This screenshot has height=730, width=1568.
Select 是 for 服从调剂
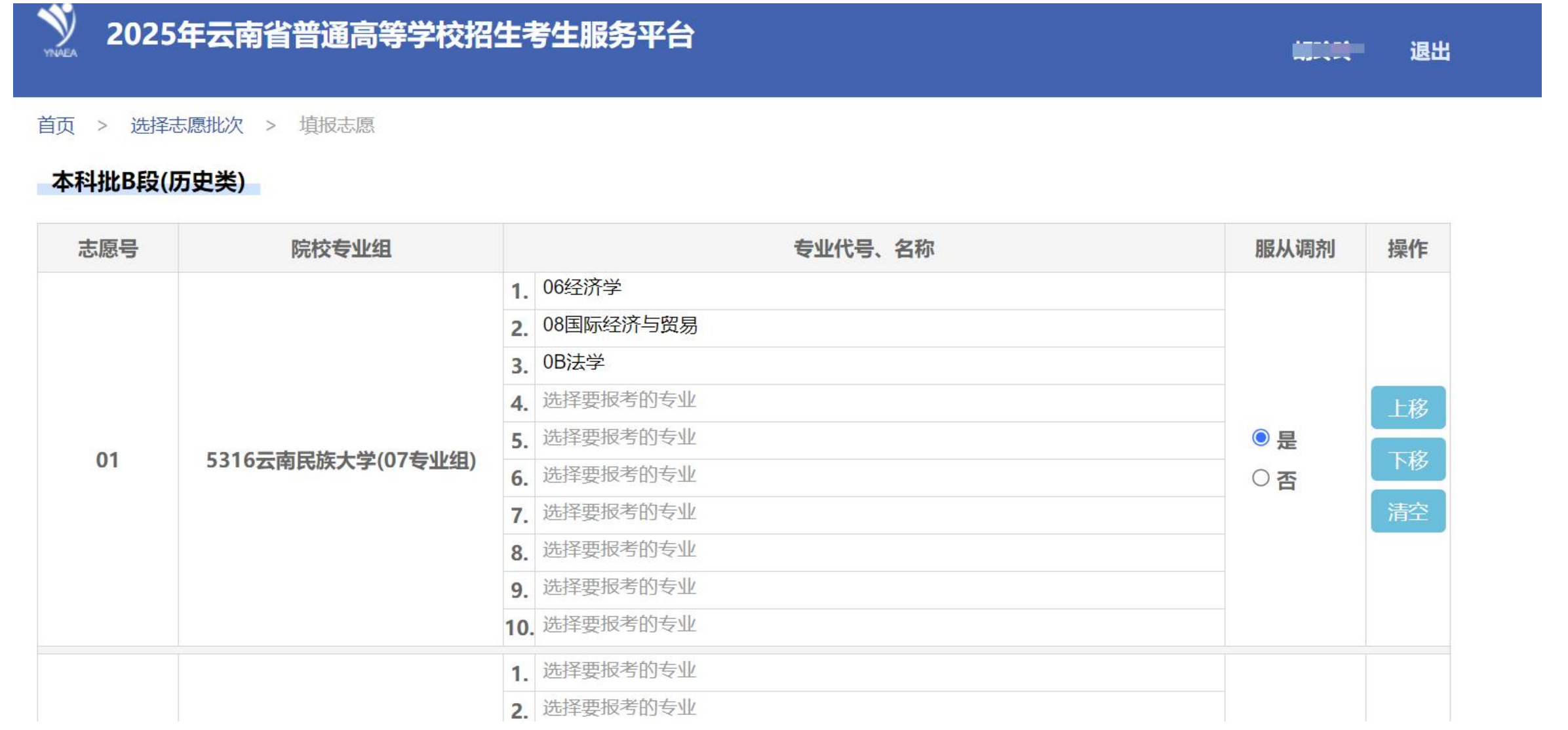pyautogui.click(x=1260, y=438)
